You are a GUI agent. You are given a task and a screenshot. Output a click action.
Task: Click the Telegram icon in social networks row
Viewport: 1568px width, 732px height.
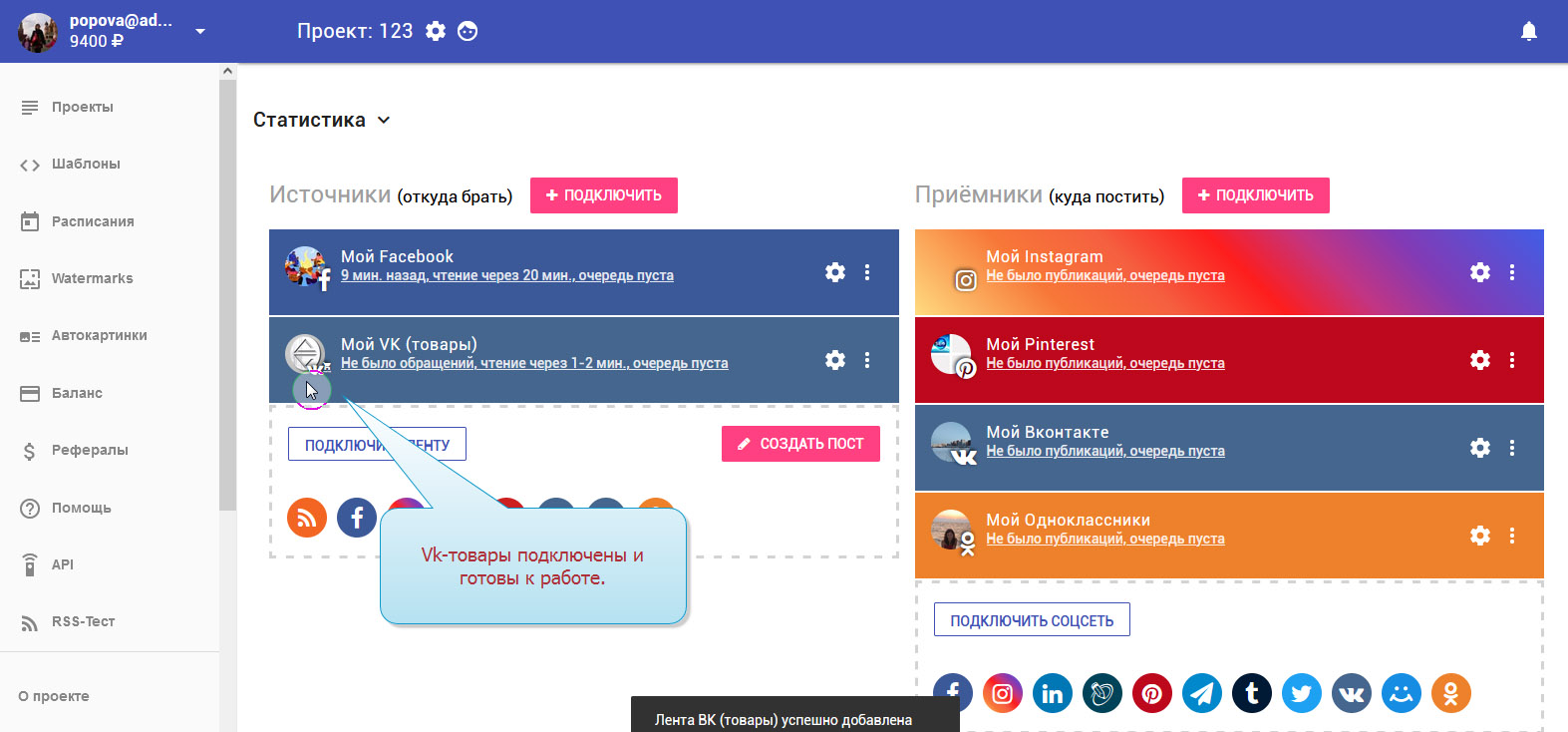coord(1202,693)
